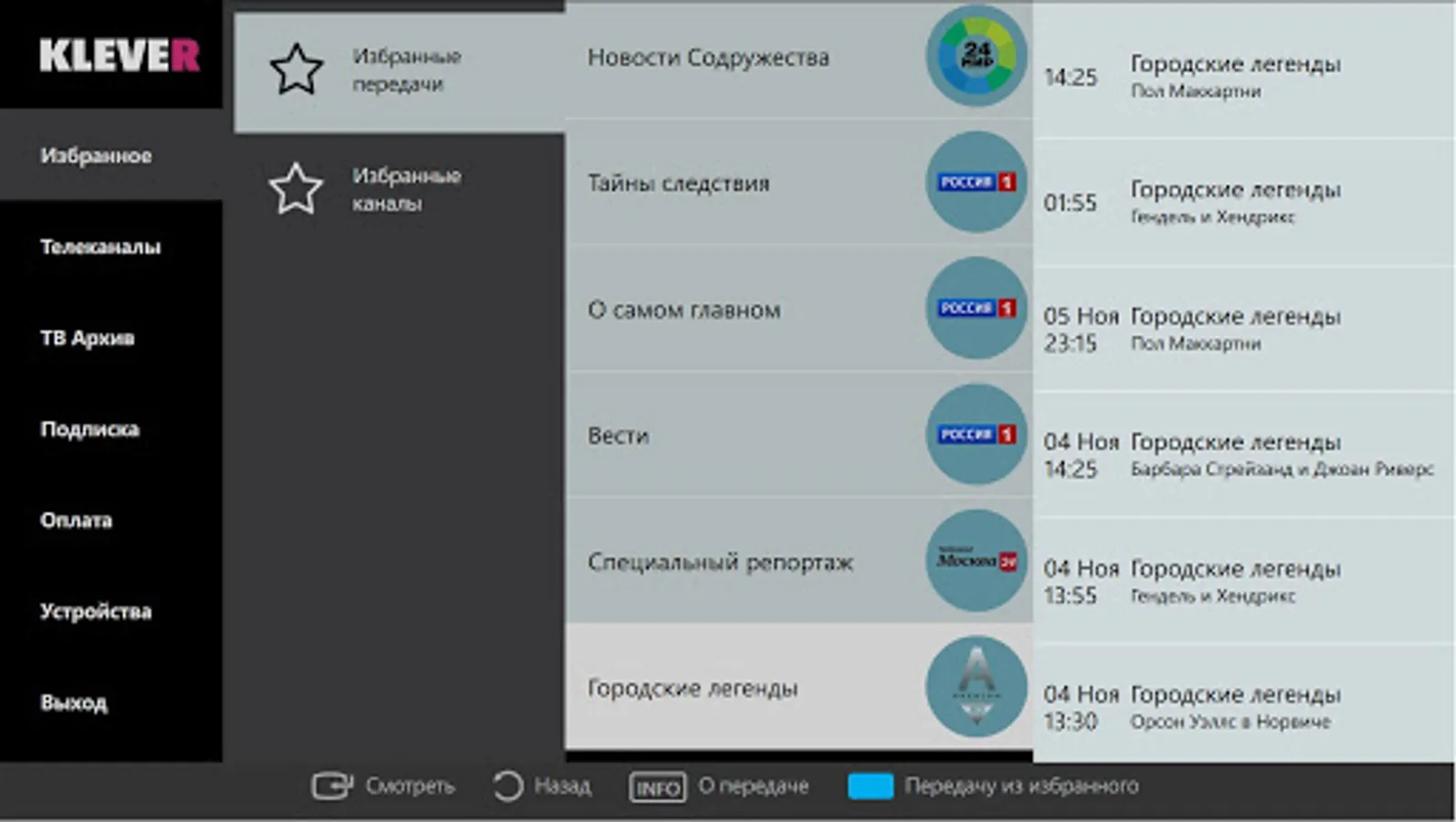Click the 24 Мир channel logo
The image size is (1456, 822).
(976, 56)
